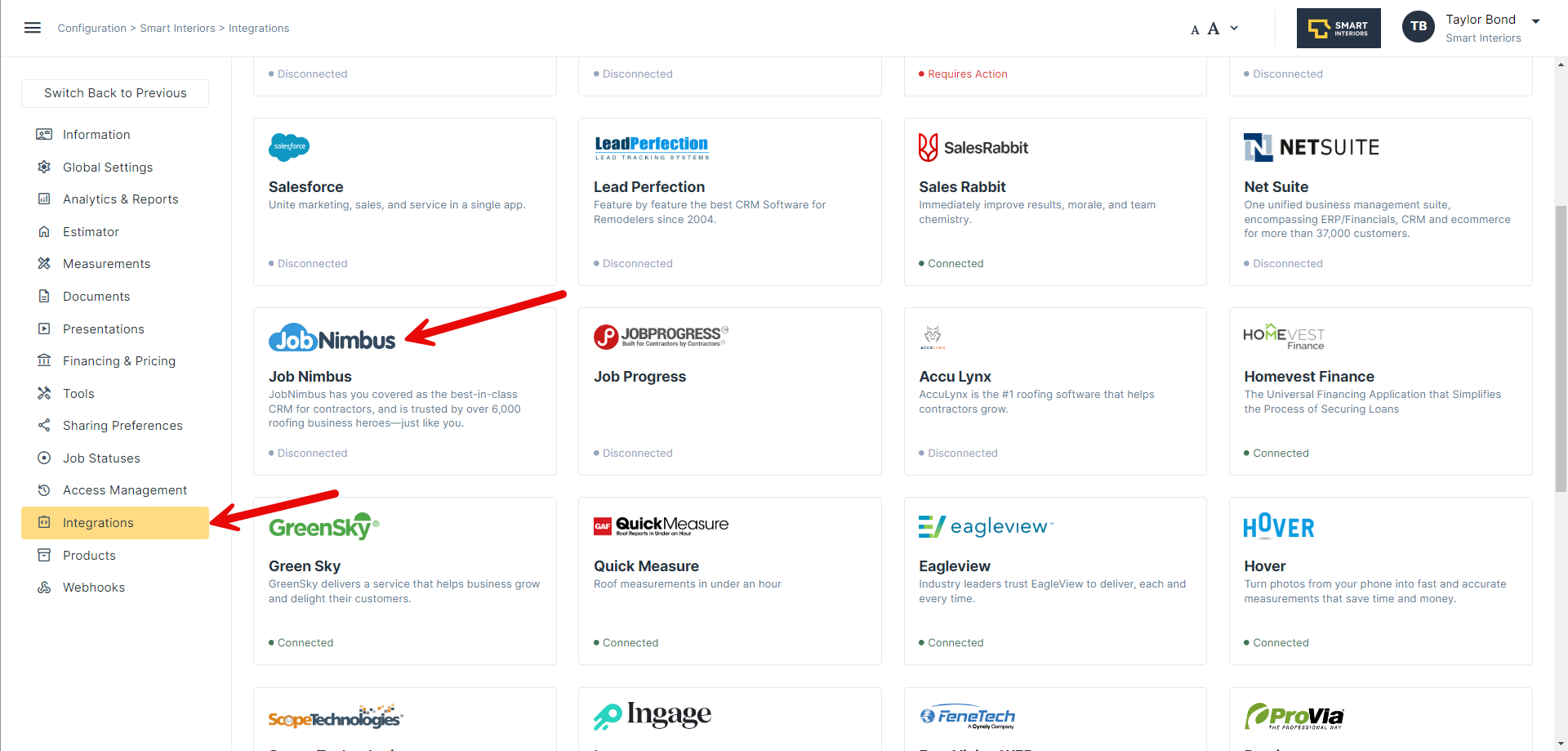Expand the font size dropdown arrow
1568x751 pixels.
(x=1234, y=29)
